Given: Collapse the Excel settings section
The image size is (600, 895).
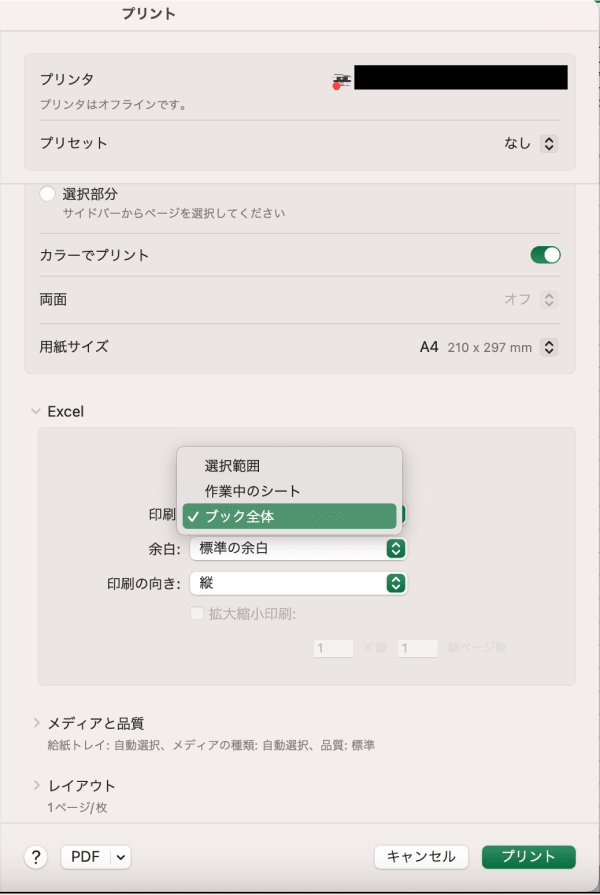Looking at the screenshot, I should tap(35, 411).
